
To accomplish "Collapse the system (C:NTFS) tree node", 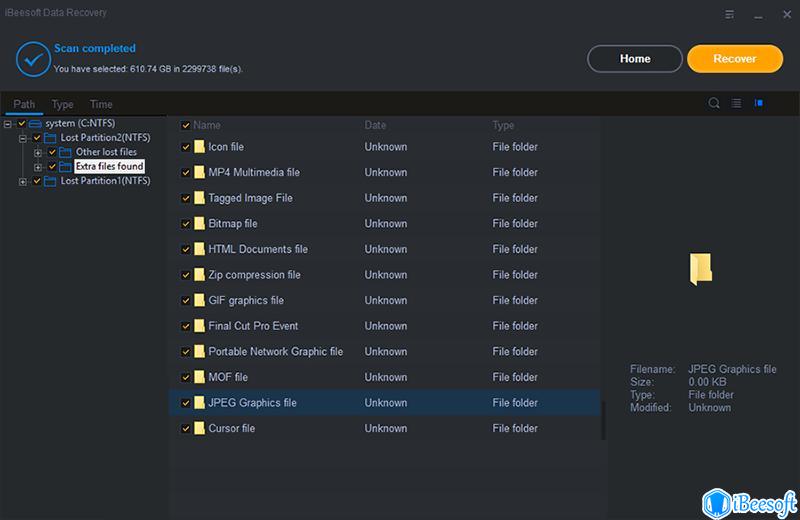I will pos(8,123).
